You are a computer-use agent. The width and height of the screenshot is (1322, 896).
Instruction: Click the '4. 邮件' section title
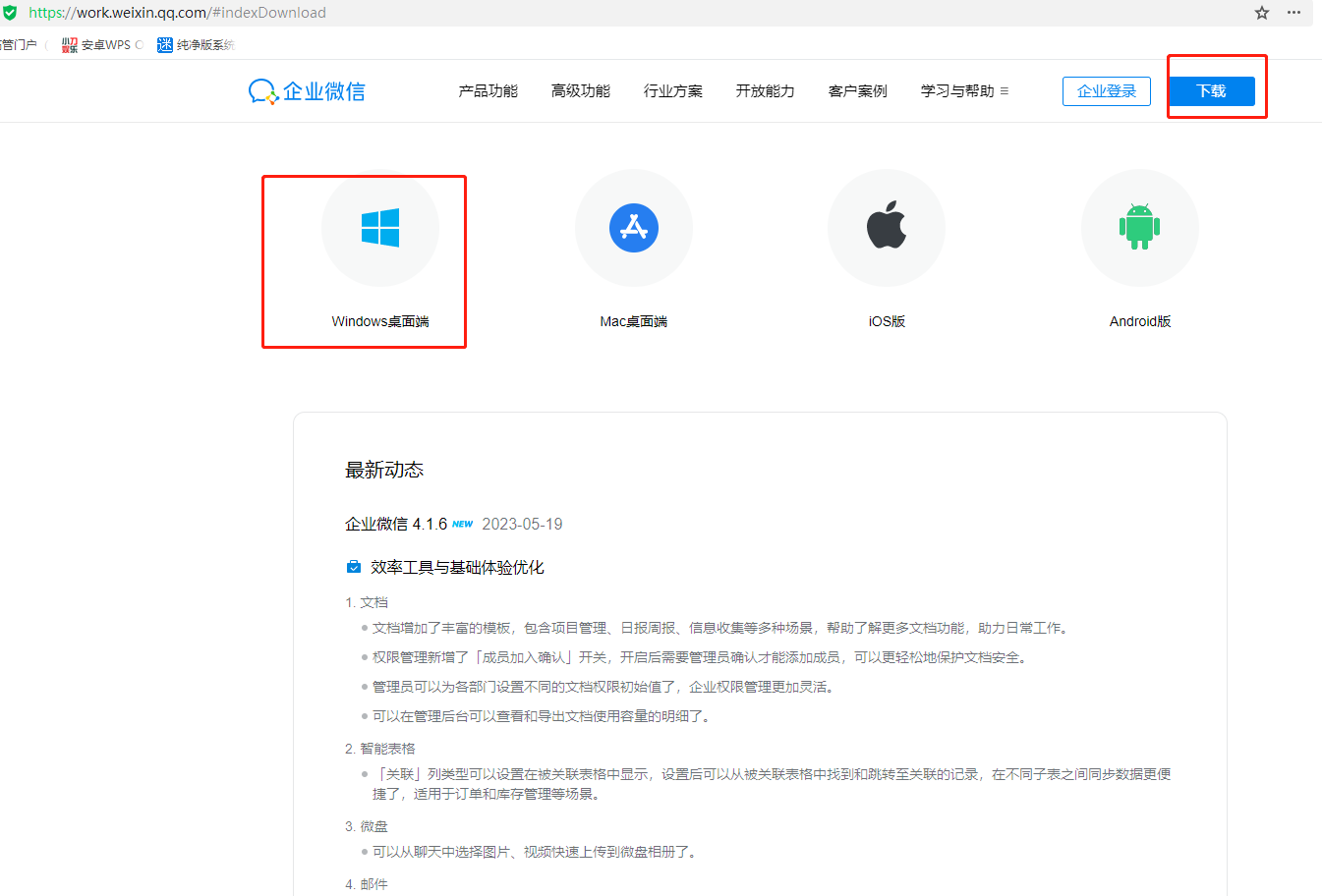(x=367, y=884)
